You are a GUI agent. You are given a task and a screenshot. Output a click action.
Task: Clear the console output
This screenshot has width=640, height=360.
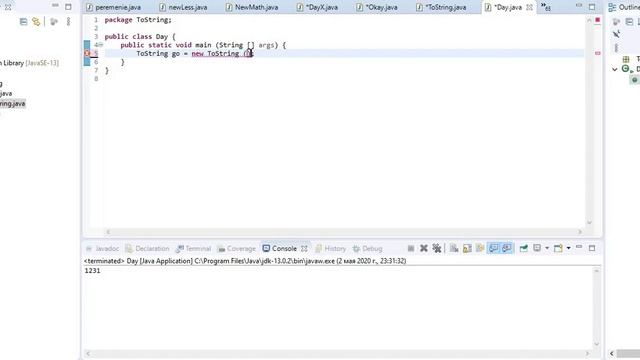point(454,248)
